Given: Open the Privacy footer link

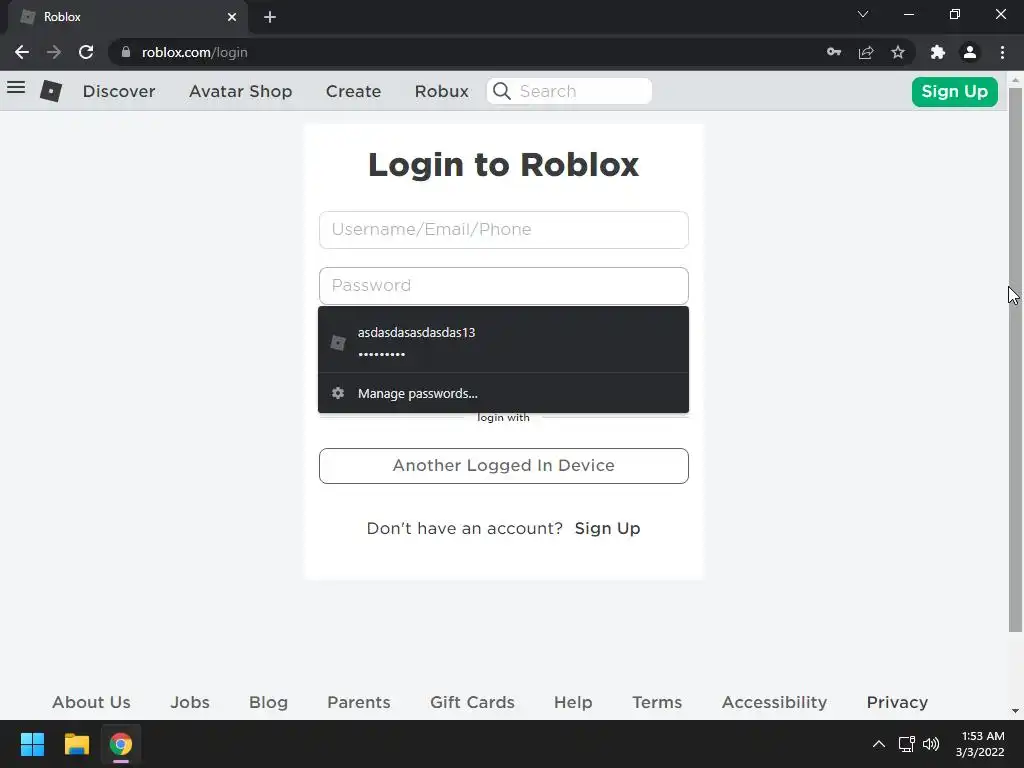Looking at the screenshot, I should point(897,702).
